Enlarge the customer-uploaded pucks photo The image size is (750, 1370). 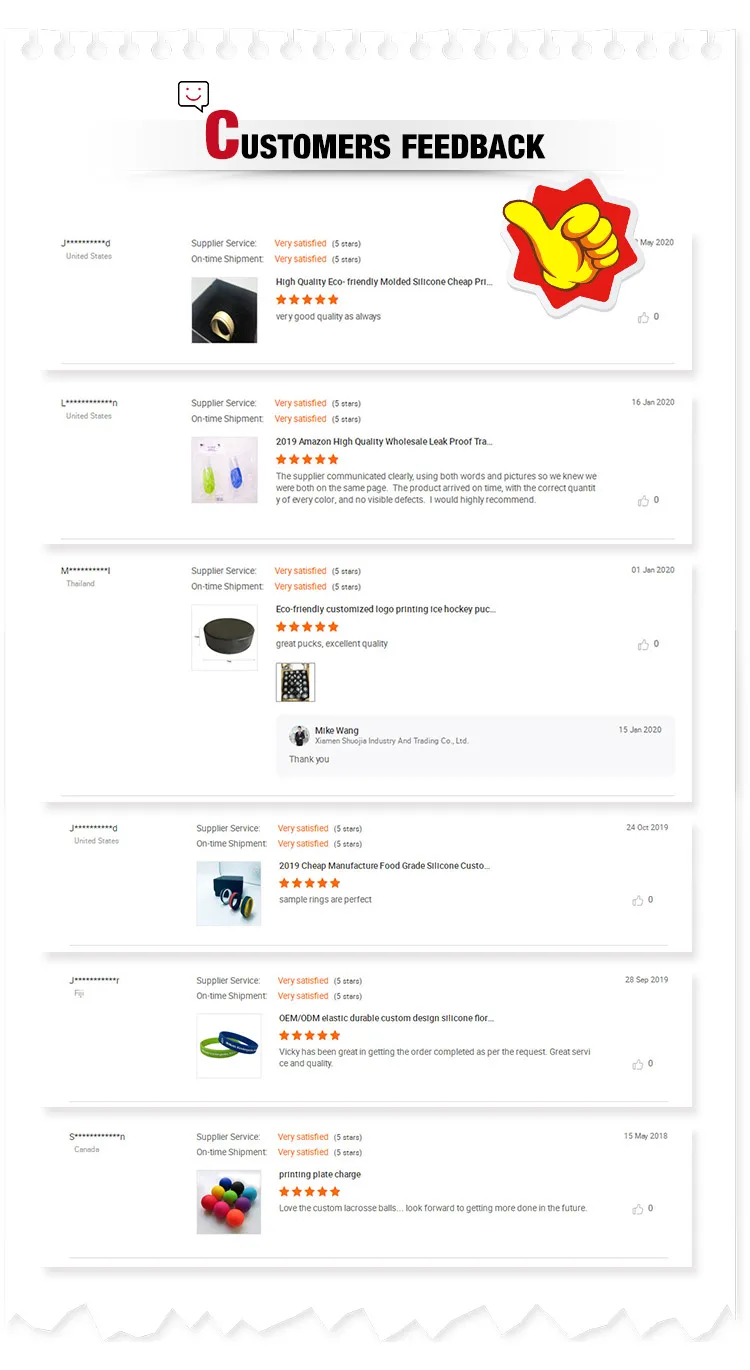click(x=295, y=682)
